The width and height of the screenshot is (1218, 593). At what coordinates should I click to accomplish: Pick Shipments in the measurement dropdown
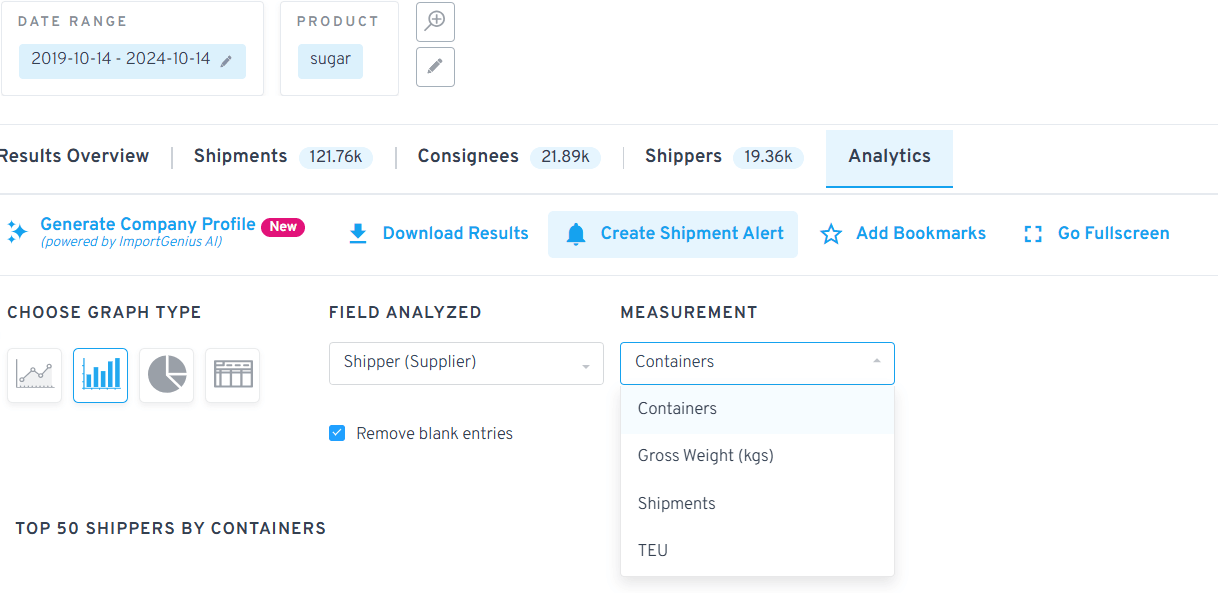pyautogui.click(x=677, y=504)
